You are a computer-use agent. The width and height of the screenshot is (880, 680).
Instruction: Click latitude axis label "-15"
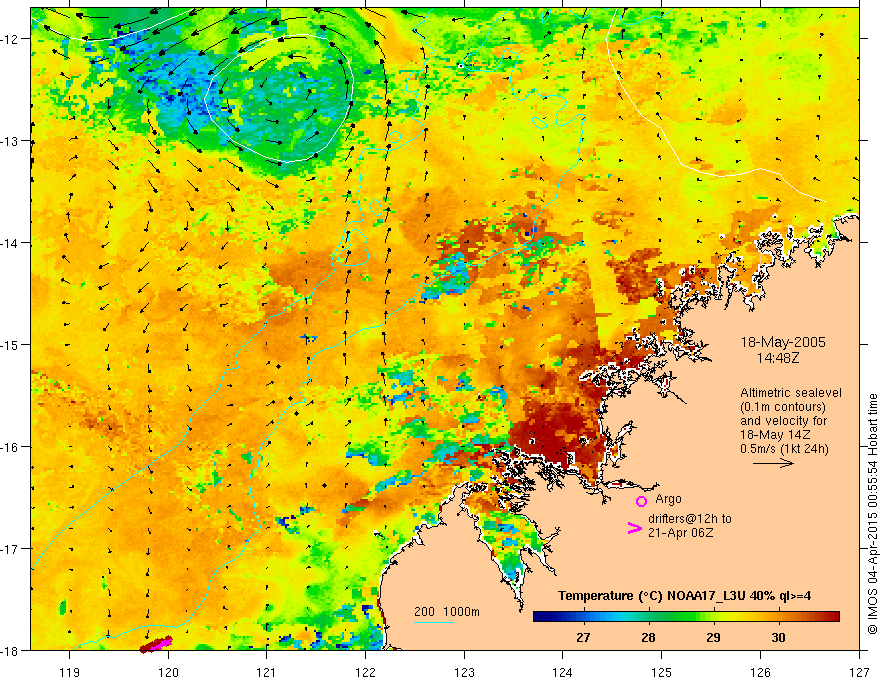tap(11, 344)
